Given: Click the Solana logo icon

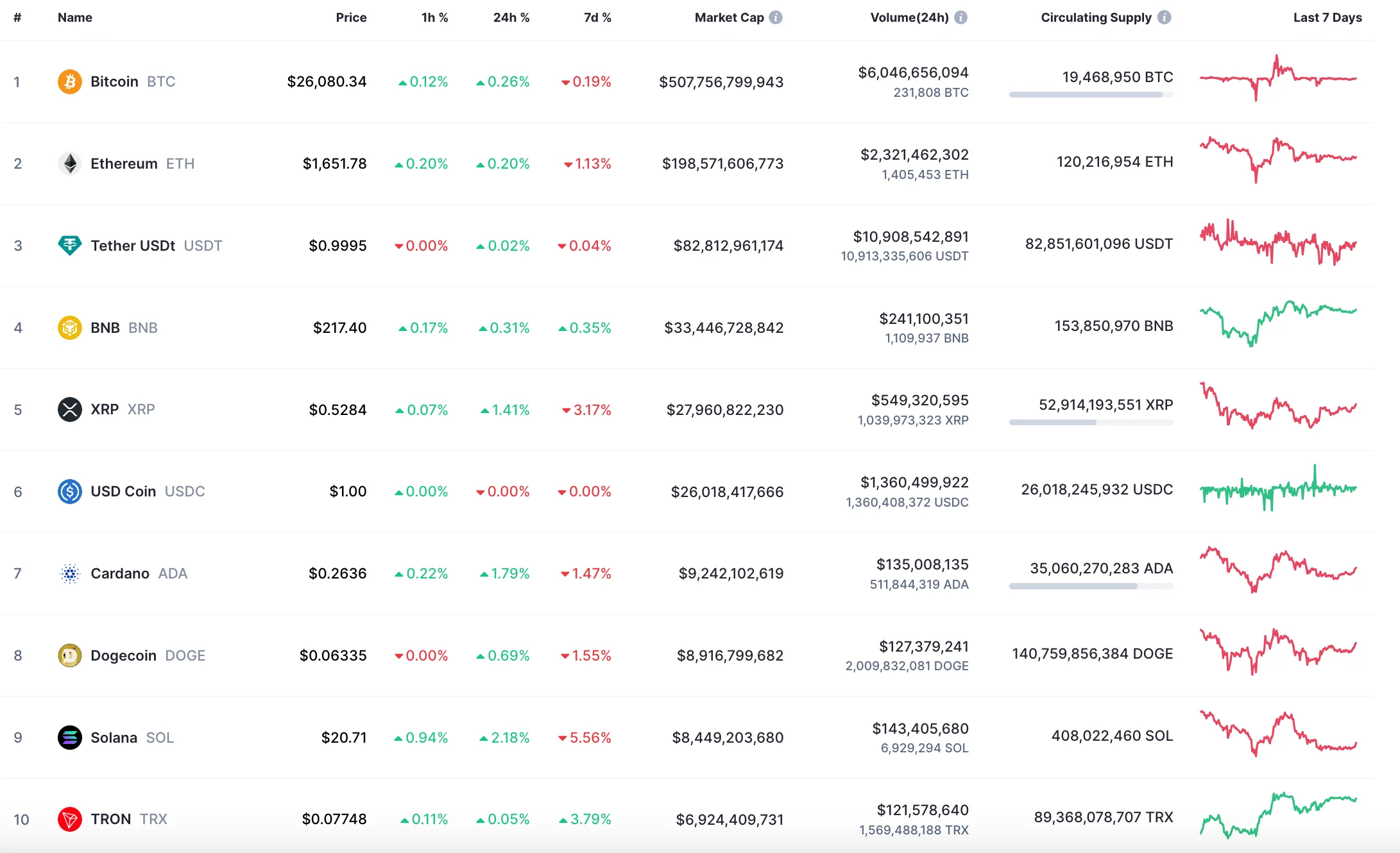Looking at the screenshot, I should (69, 737).
